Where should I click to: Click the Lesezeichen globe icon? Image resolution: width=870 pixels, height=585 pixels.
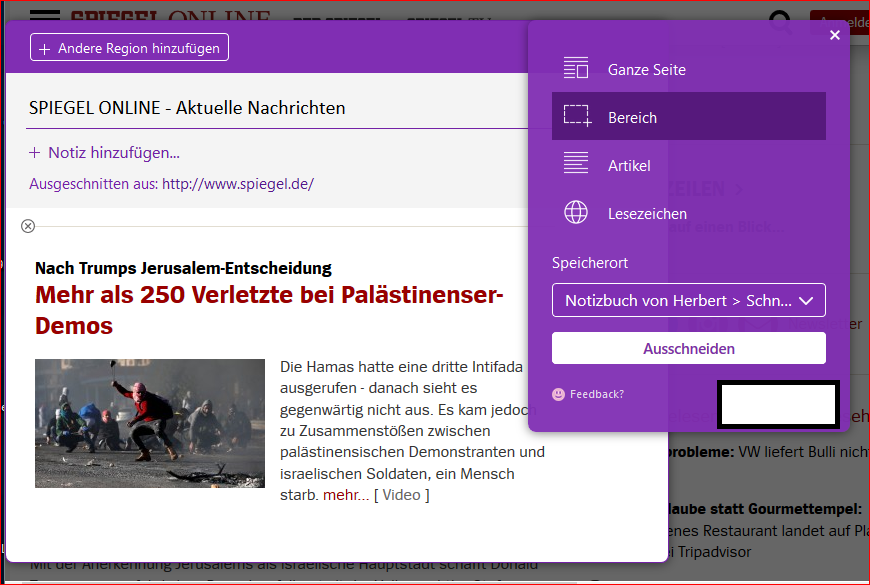[576, 212]
